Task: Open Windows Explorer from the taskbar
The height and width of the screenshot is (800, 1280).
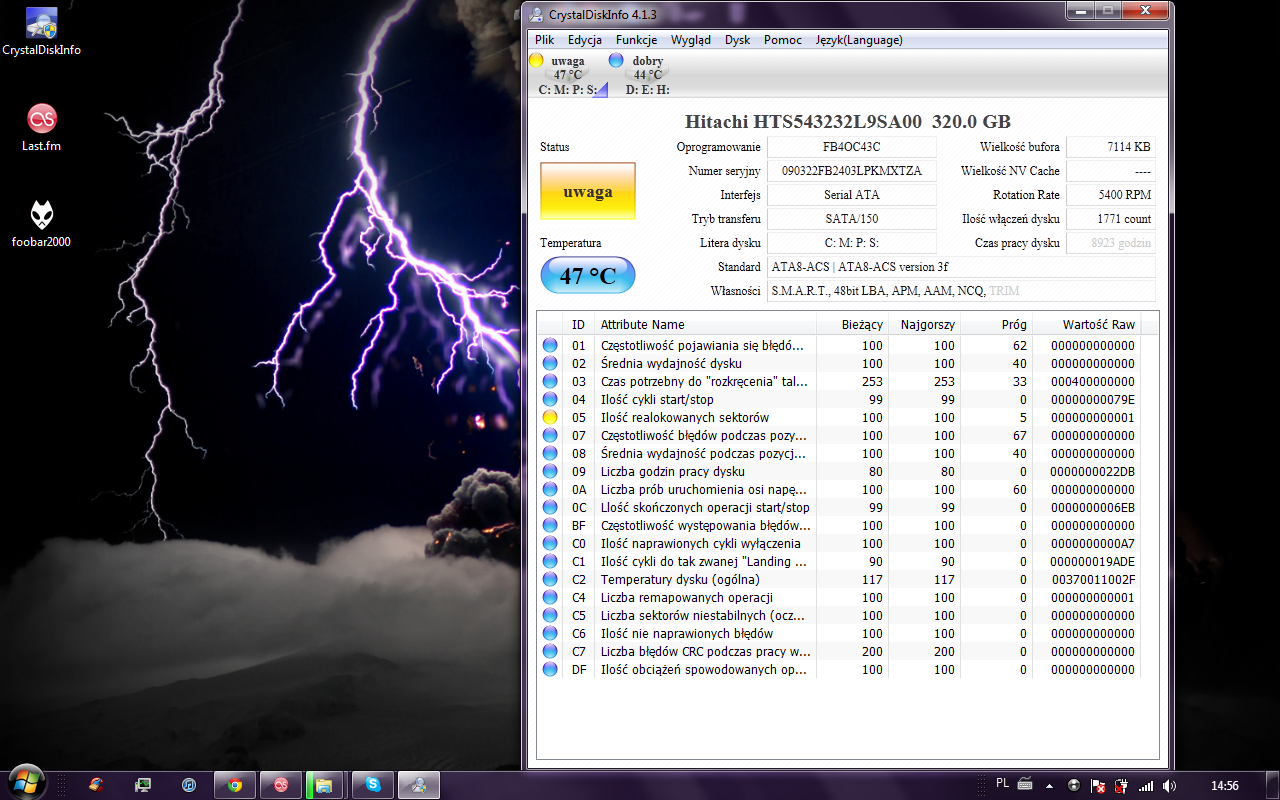Action: pyautogui.click(x=325, y=785)
